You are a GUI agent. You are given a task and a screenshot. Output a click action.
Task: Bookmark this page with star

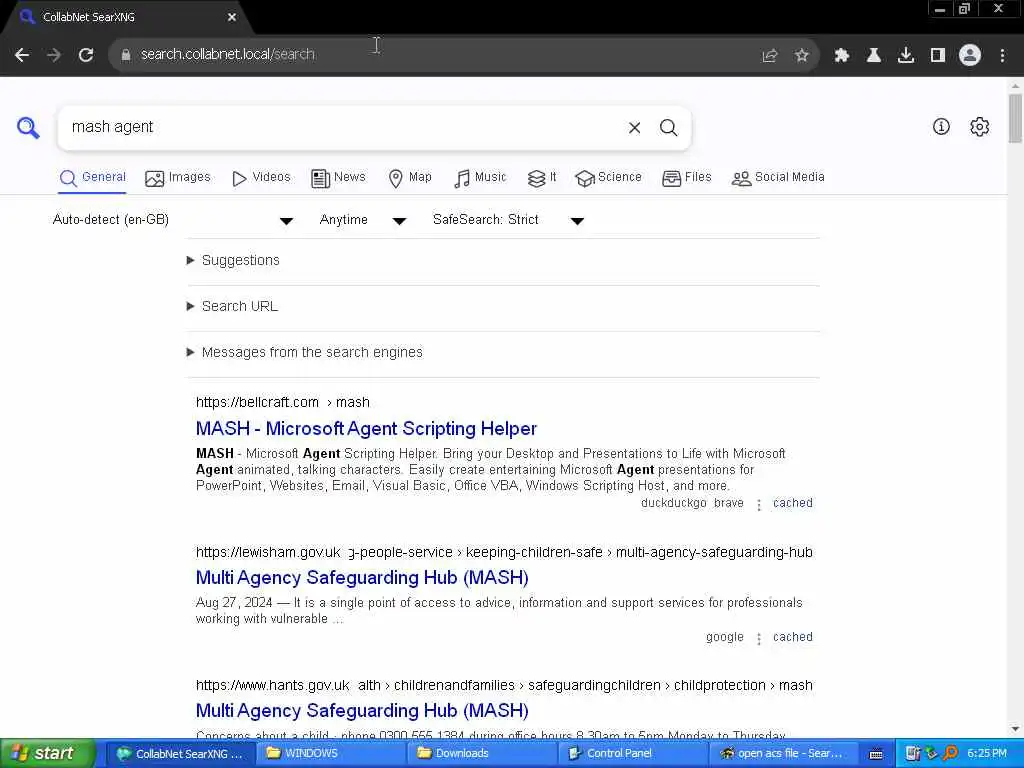click(x=802, y=56)
